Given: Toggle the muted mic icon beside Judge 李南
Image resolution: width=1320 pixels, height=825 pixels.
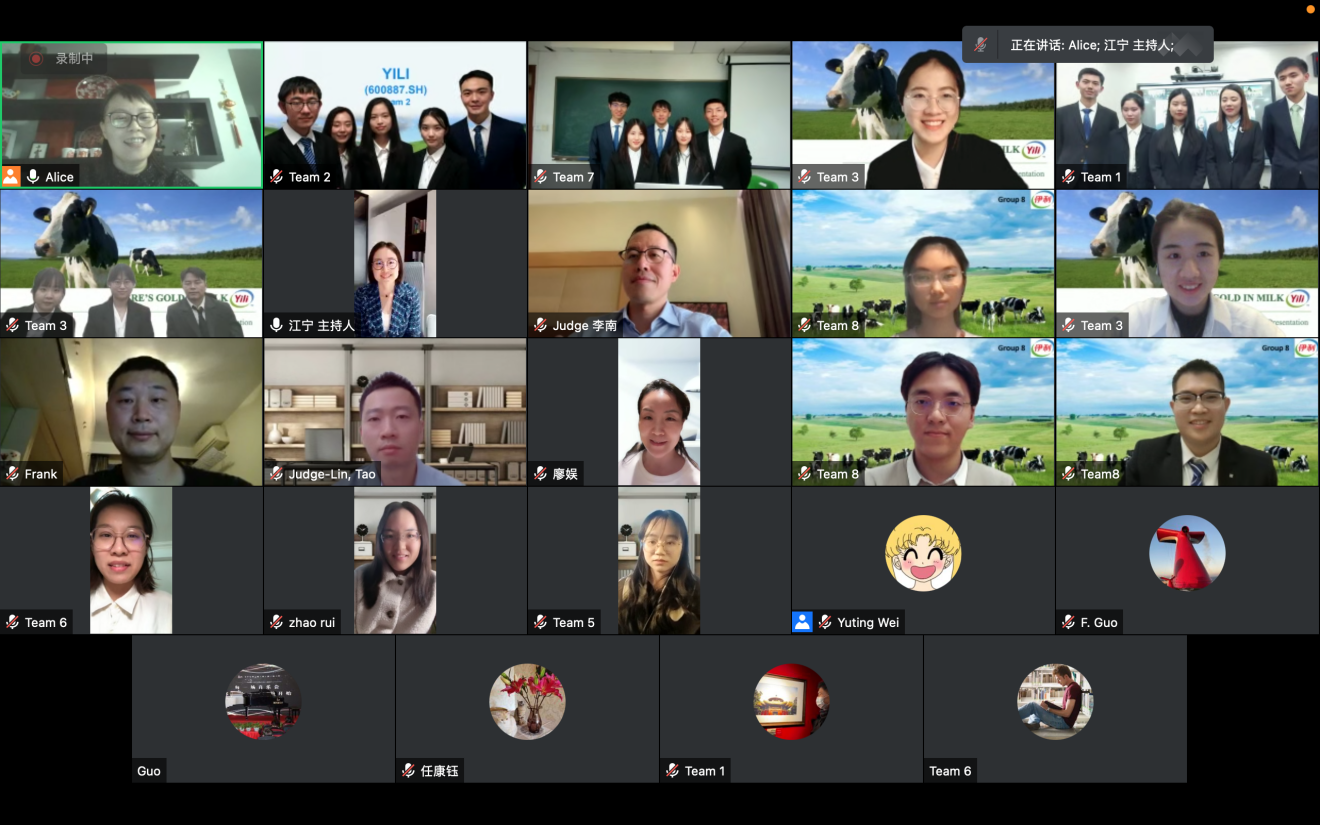Looking at the screenshot, I should [540, 325].
